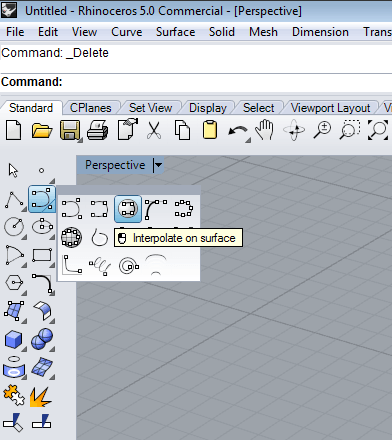Select the Zoom Window tool

pos(350,130)
